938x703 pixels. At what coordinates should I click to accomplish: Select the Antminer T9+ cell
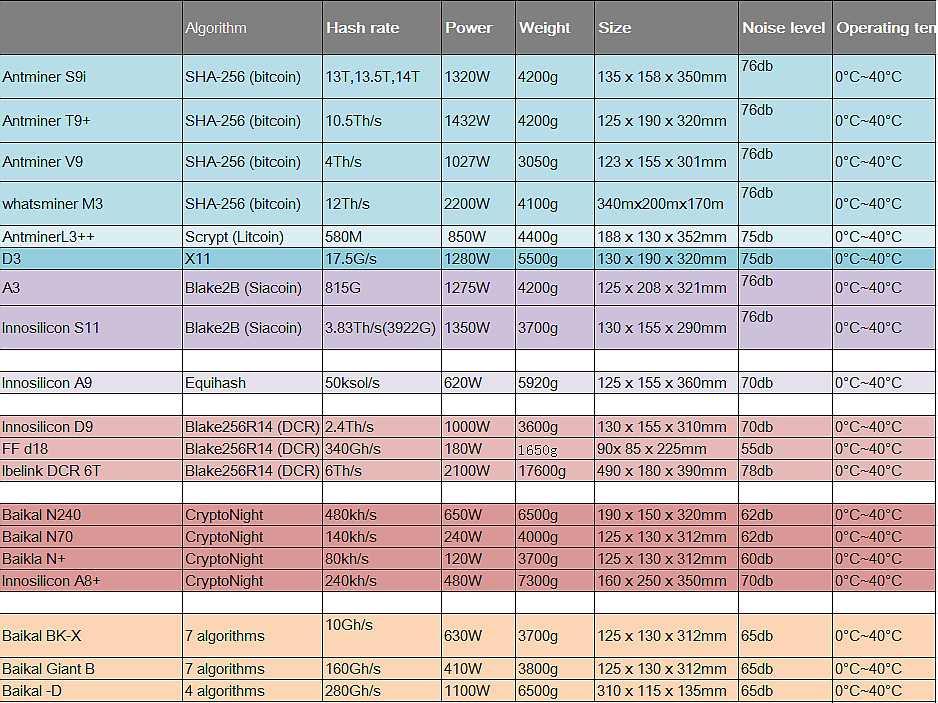pyautogui.click(x=91, y=120)
